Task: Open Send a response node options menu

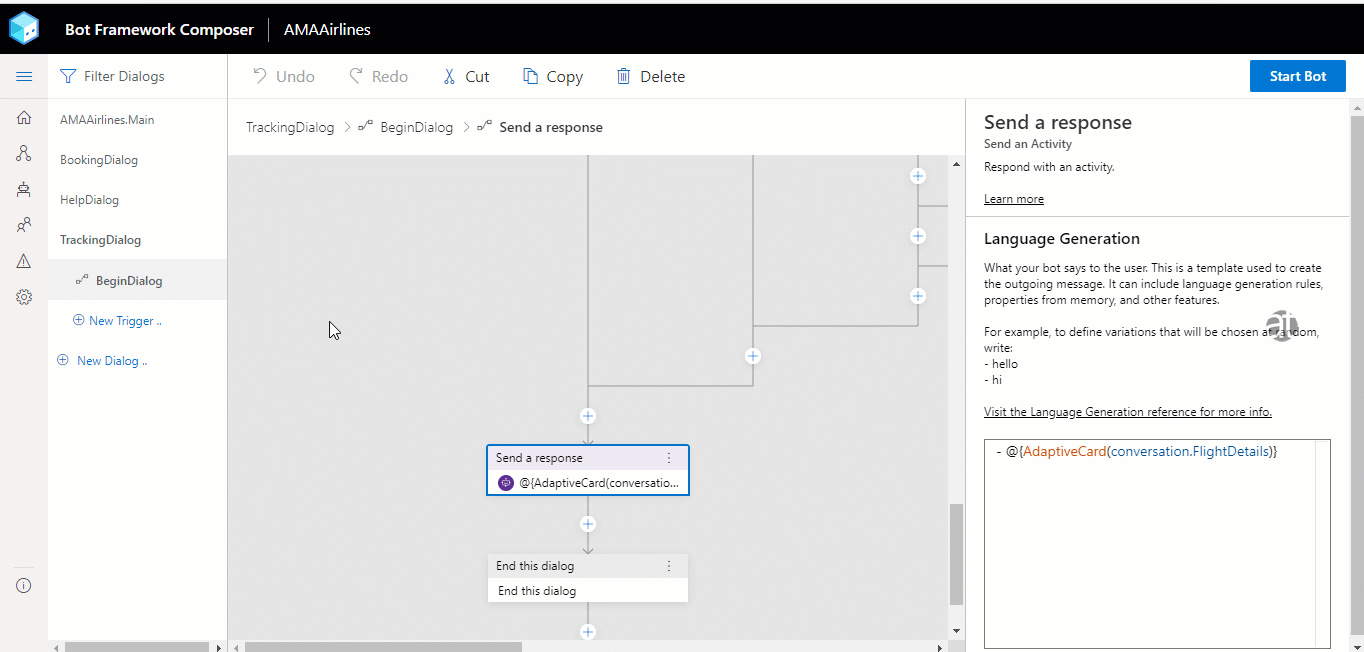Action: coord(669,458)
